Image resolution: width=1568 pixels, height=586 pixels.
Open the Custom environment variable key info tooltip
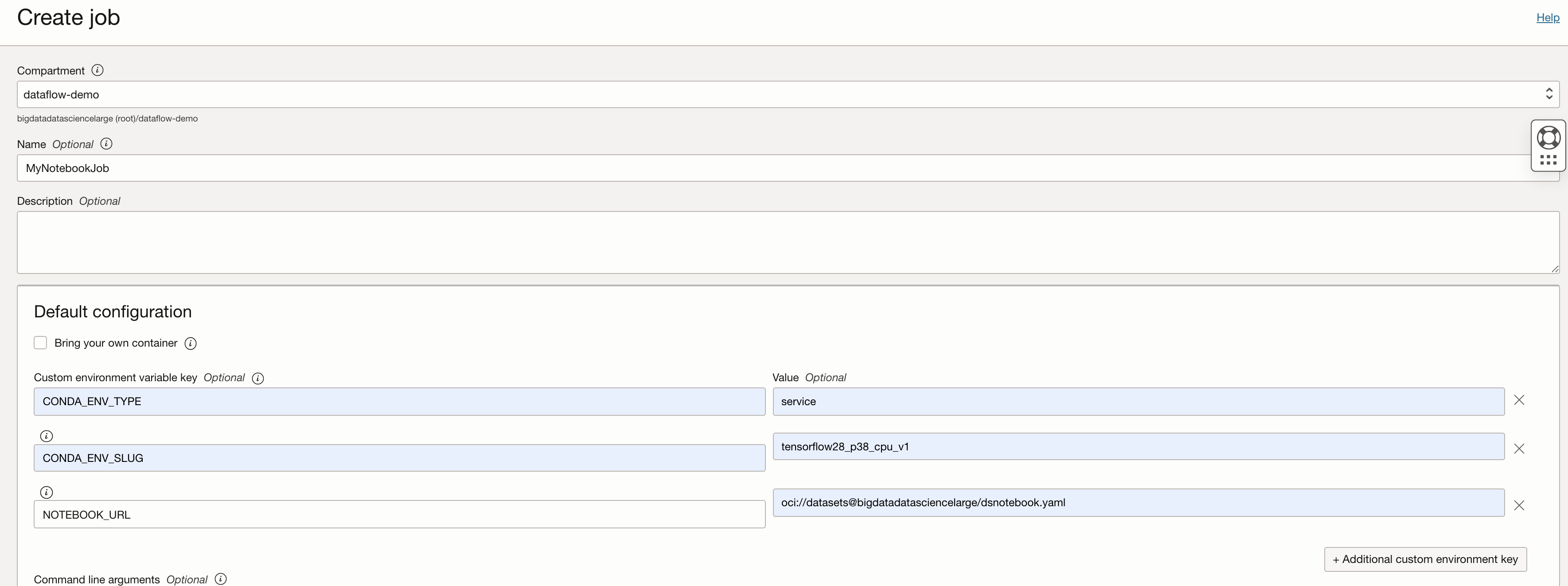(x=257, y=378)
